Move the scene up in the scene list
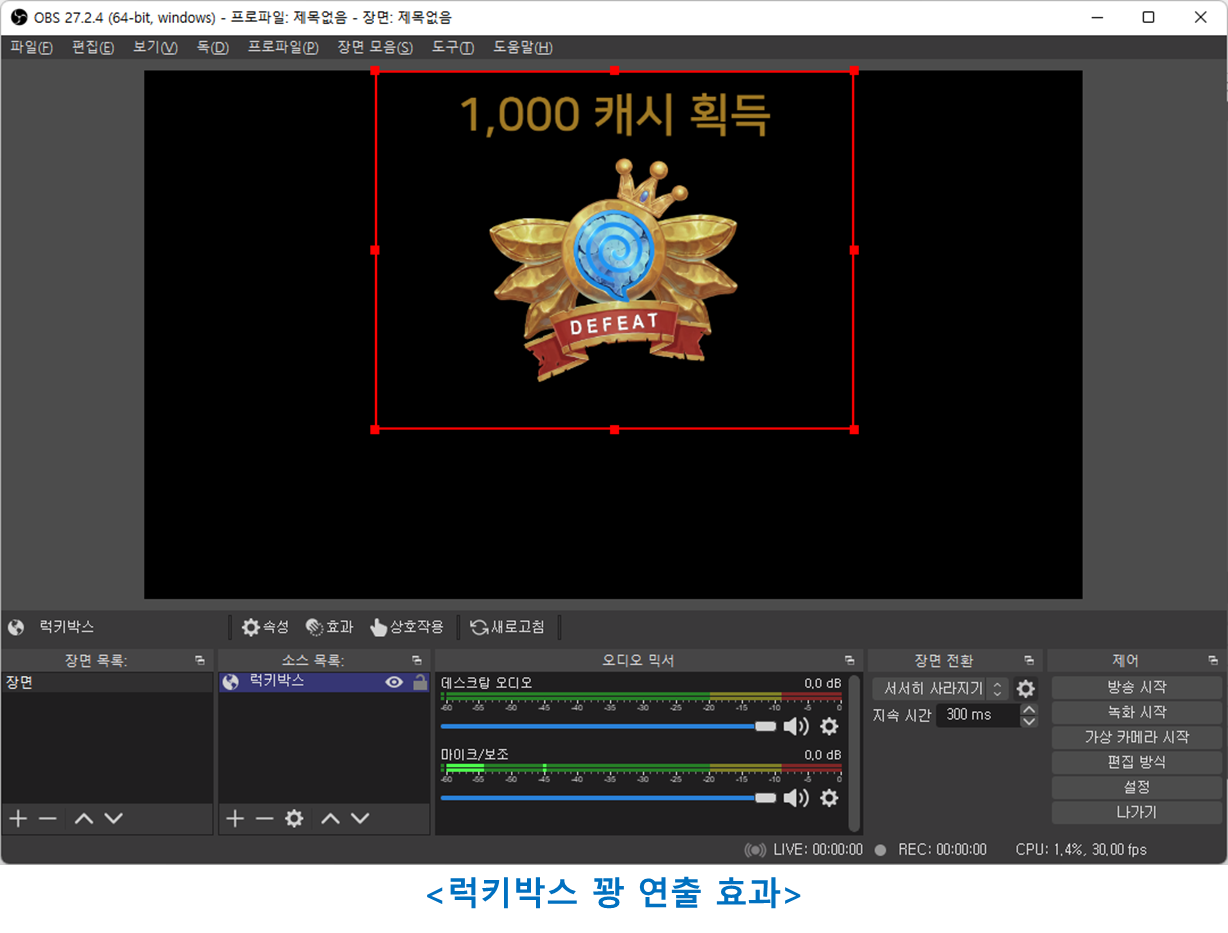The width and height of the screenshot is (1228, 933). click(84, 818)
